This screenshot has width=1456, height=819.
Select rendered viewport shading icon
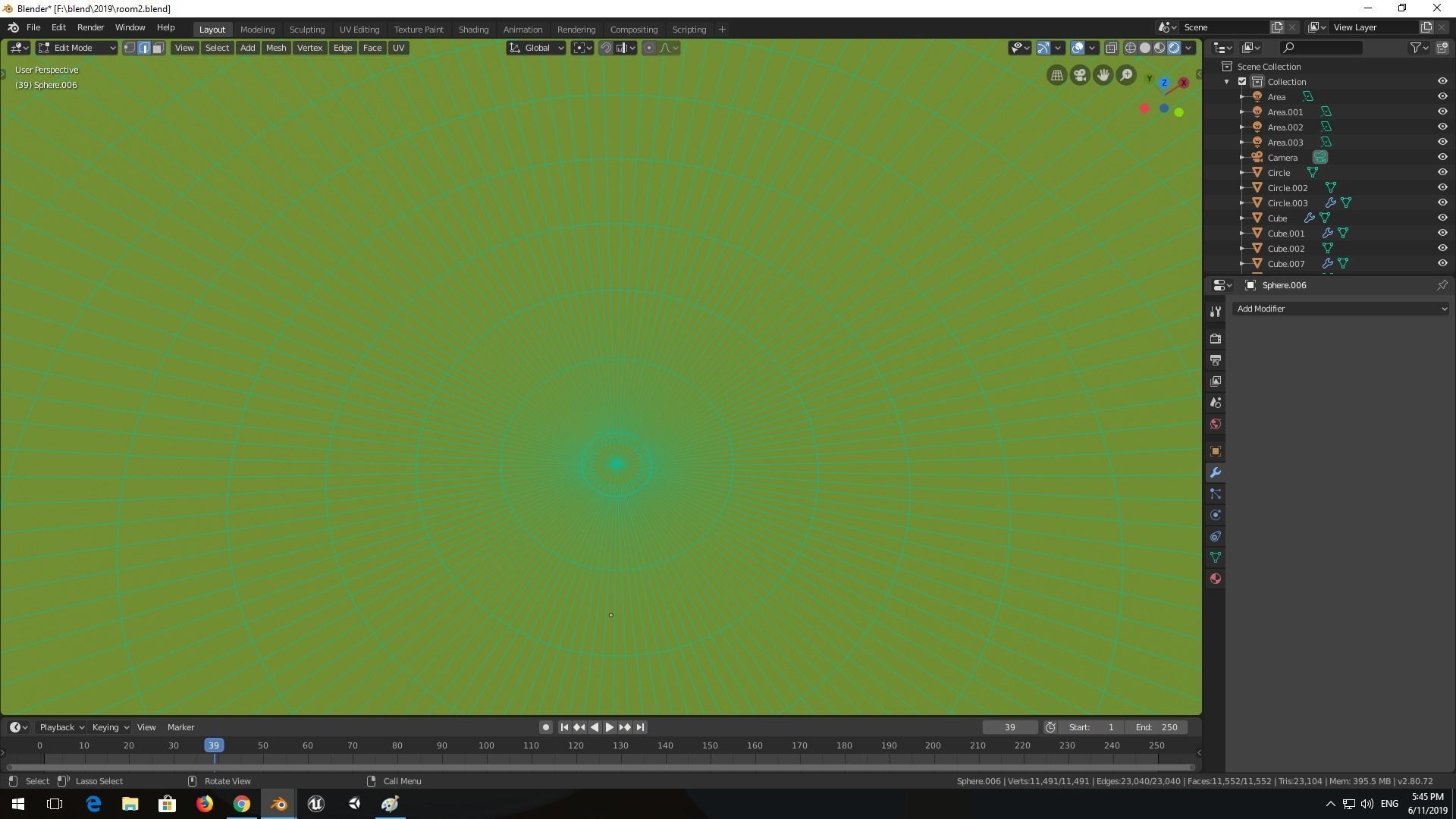click(1174, 48)
